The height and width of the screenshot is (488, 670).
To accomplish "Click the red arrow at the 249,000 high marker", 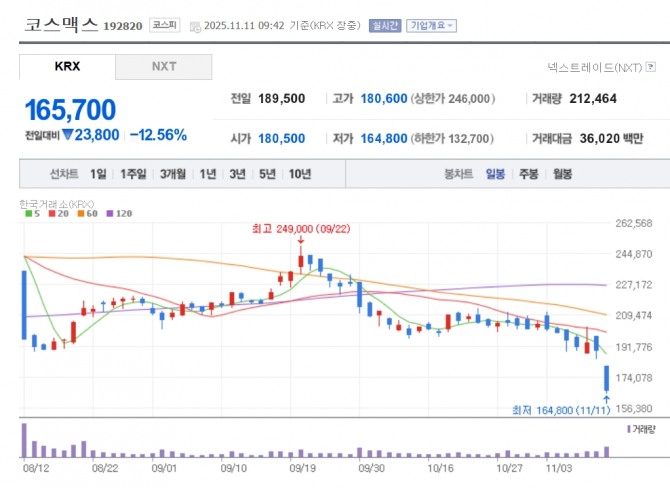I will pos(300,241).
